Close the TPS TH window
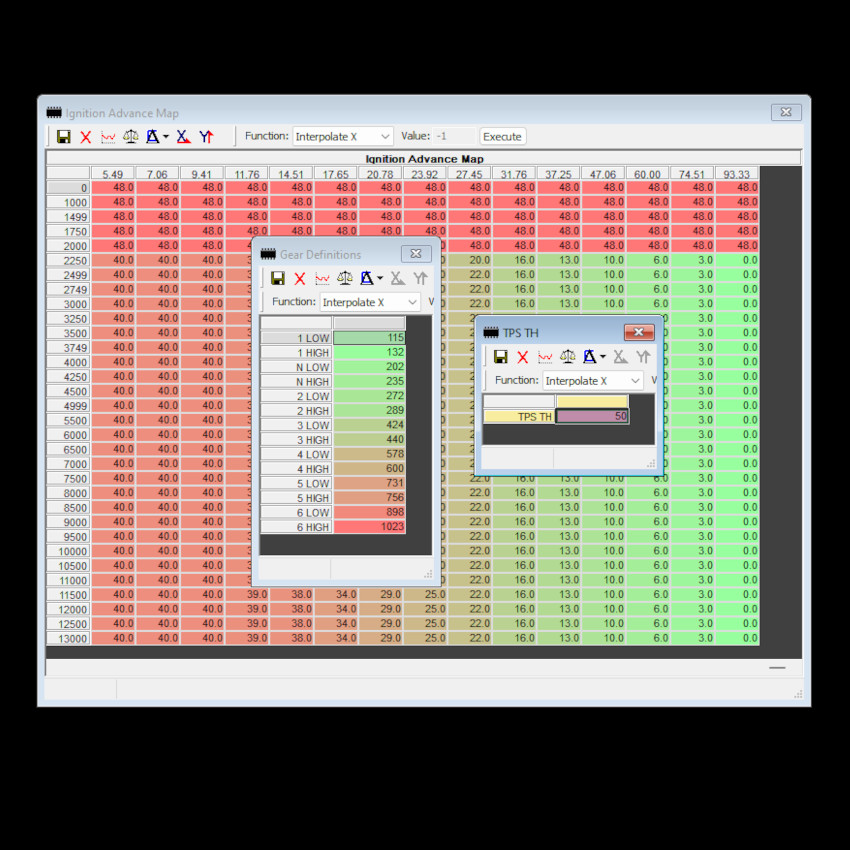Image resolution: width=850 pixels, height=850 pixels. click(639, 332)
